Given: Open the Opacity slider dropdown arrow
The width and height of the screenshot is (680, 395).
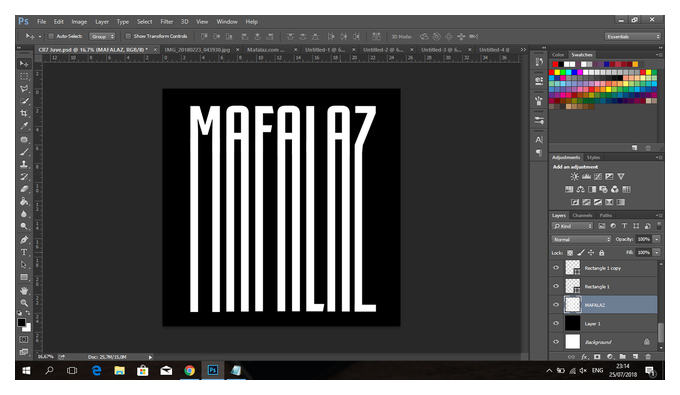Looking at the screenshot, I should click(x=657, y=239).
